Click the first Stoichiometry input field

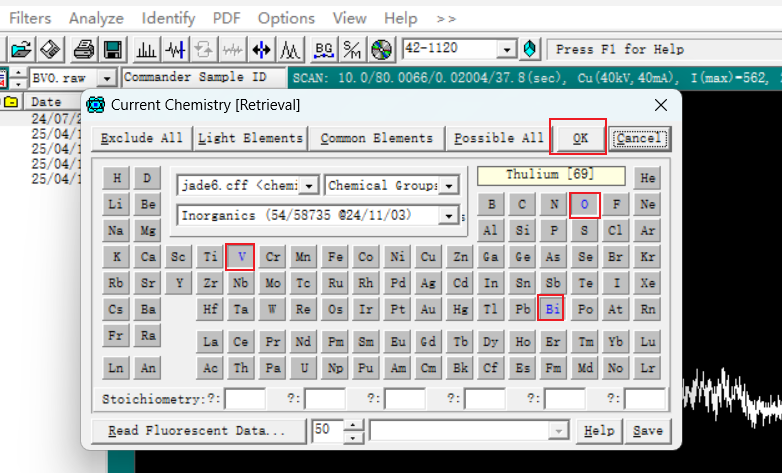coord(245,399)
